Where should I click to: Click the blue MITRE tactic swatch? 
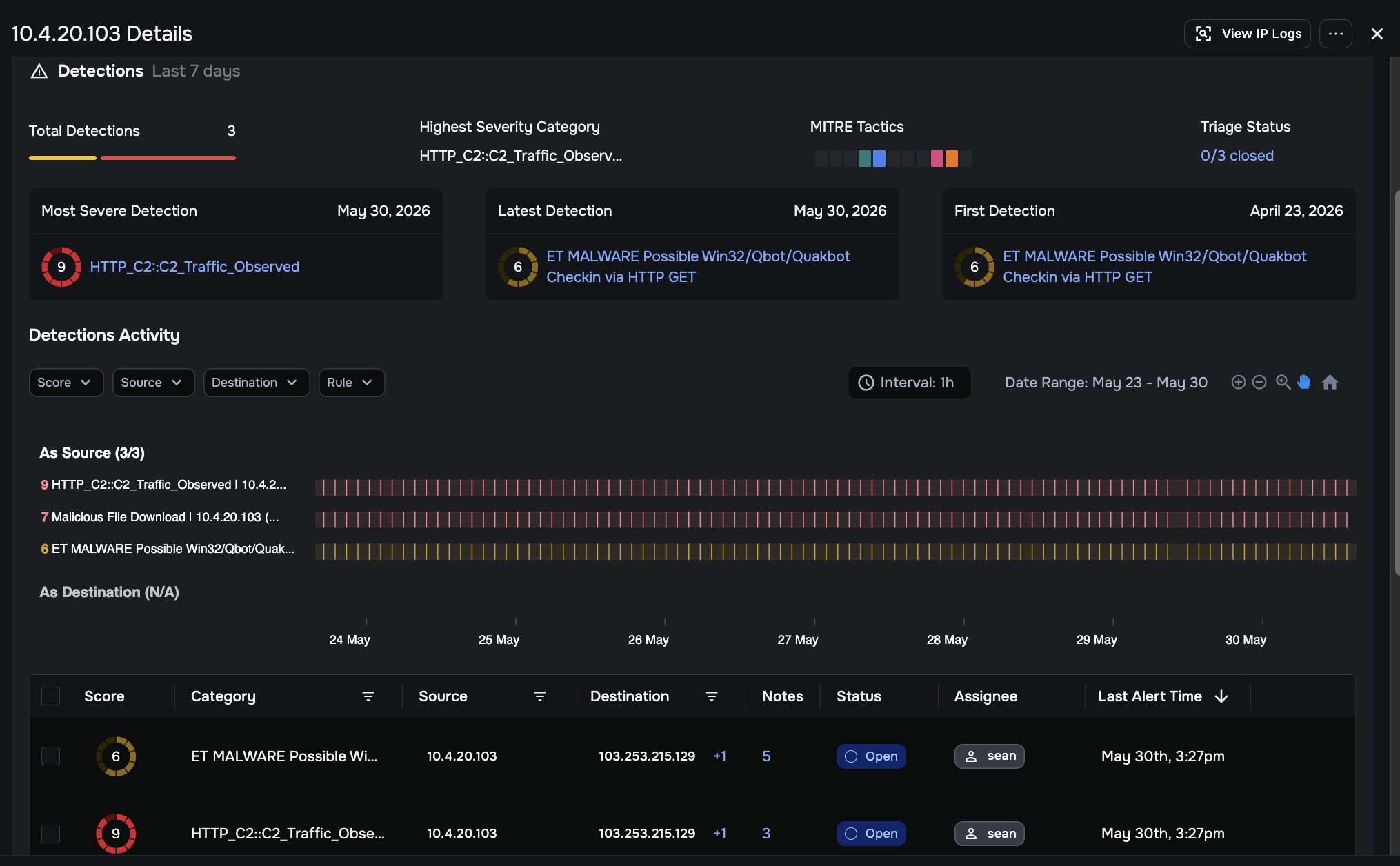click(x=879, y=159)
